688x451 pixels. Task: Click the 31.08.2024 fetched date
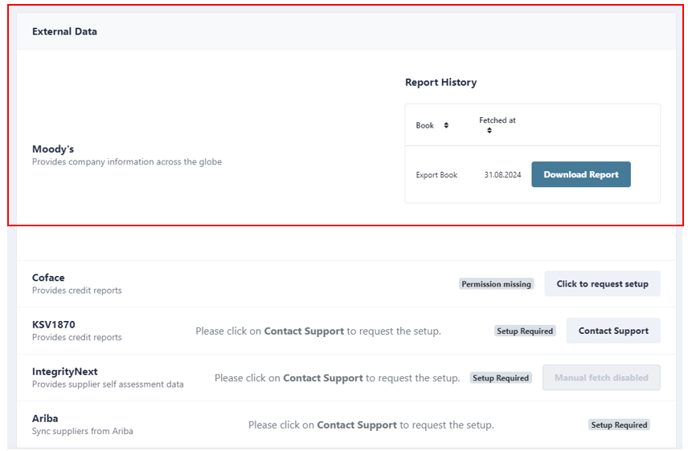(x=502, y=175)
